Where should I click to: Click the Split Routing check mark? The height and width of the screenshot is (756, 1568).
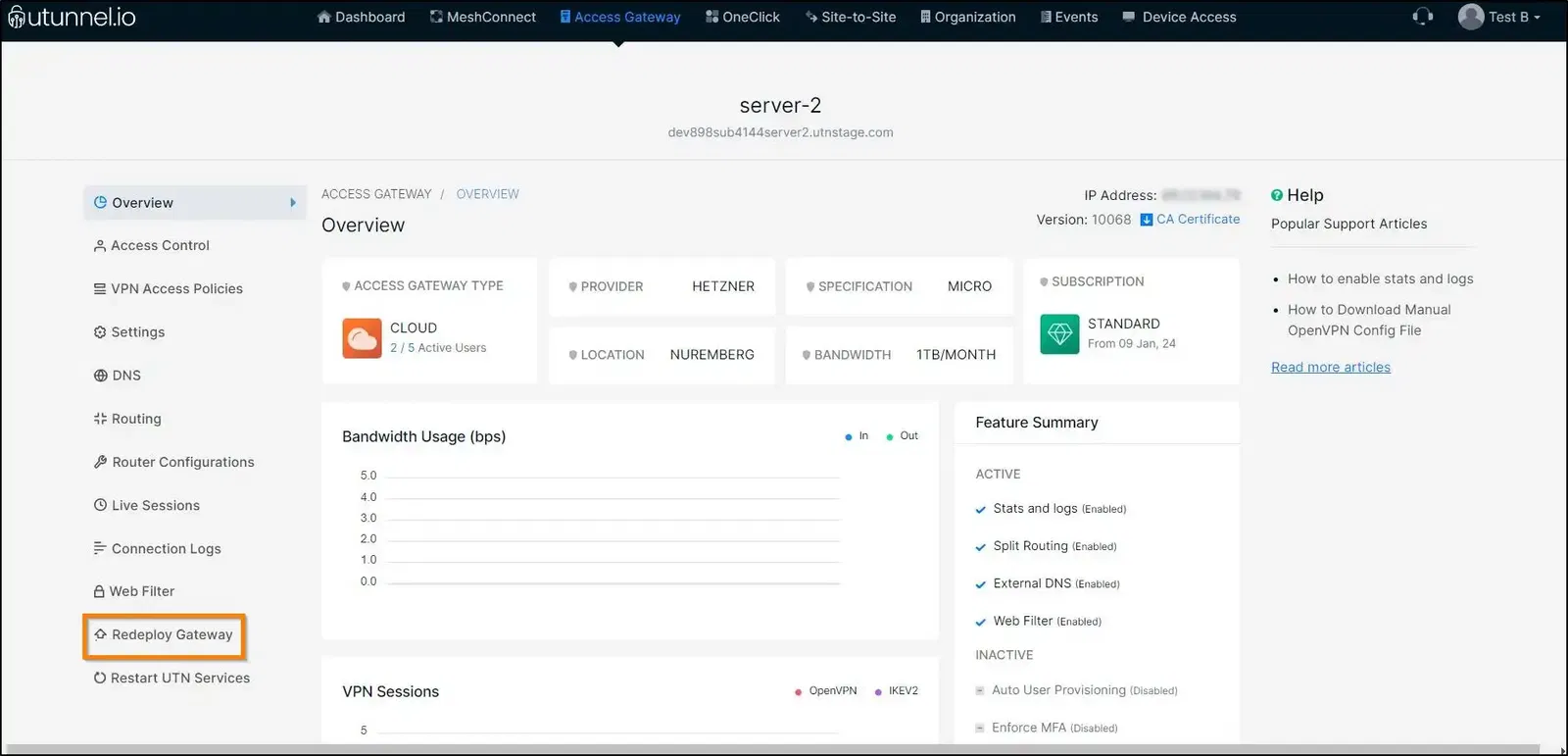pos(981,547)
